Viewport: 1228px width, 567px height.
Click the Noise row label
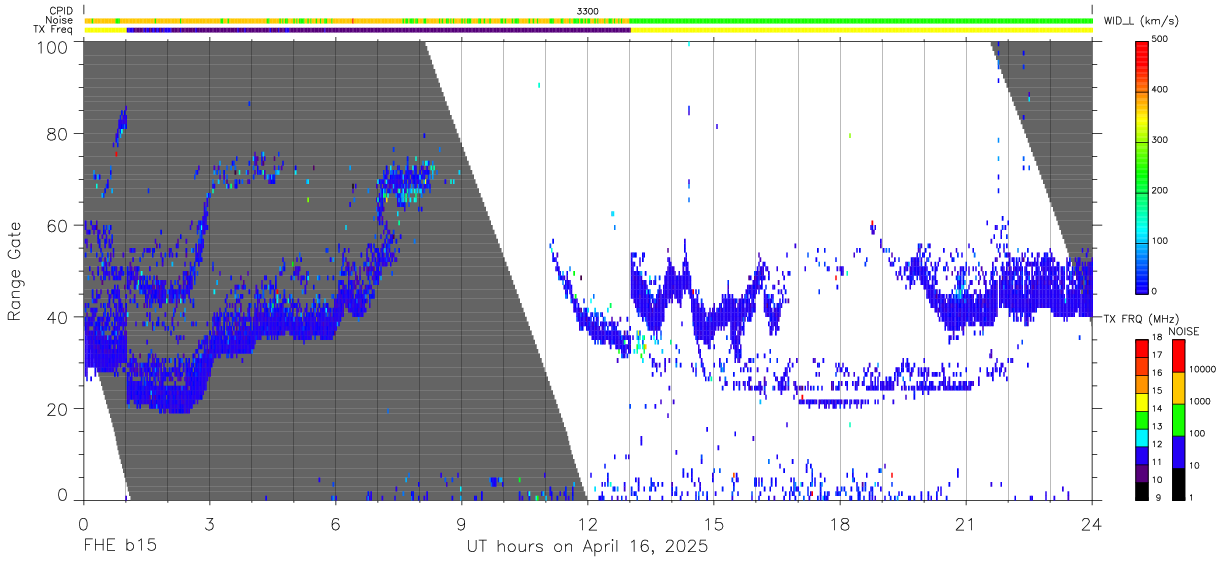coord(60,20)
